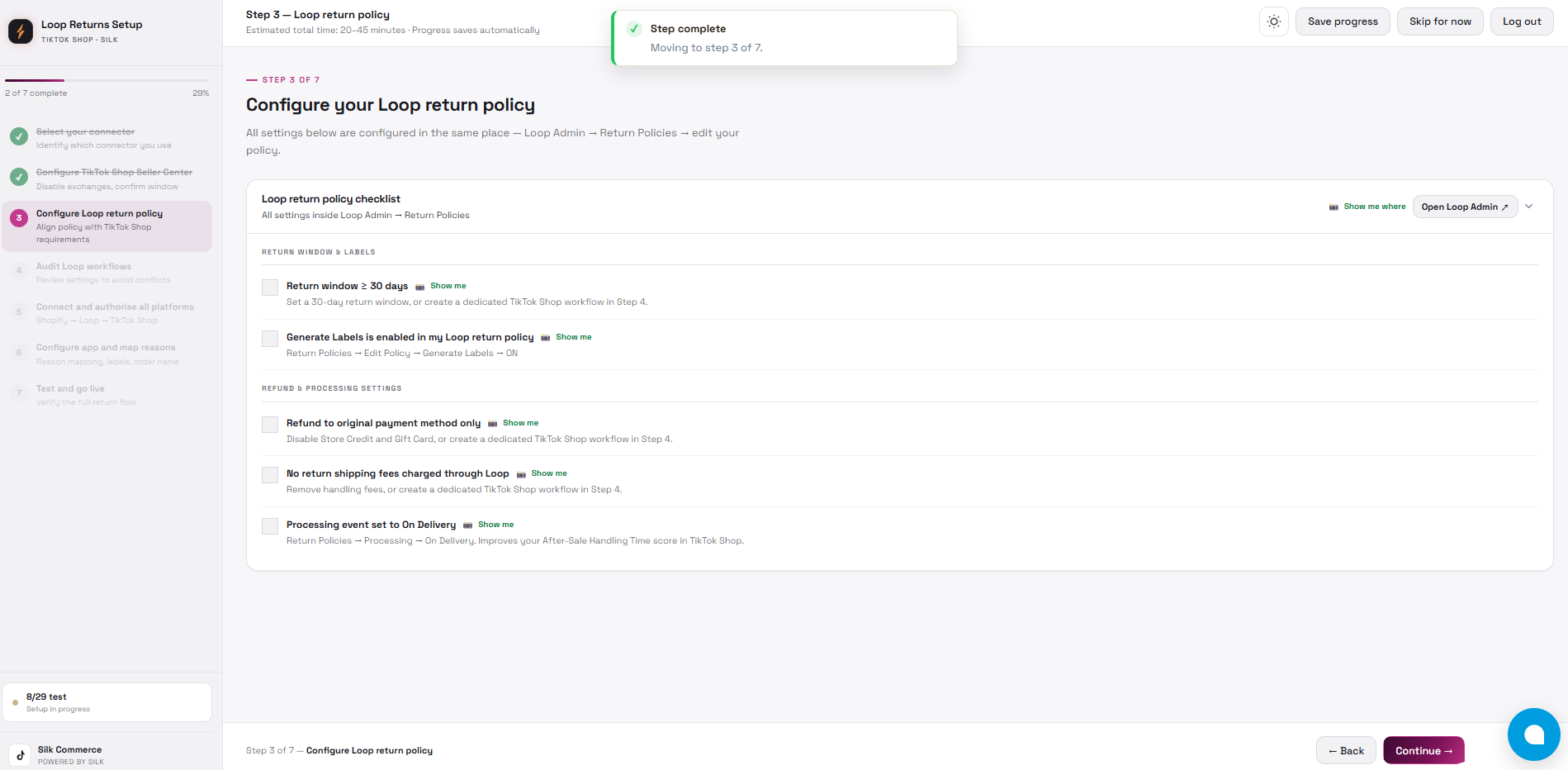Open Configure app and map reasons step

tap(107, 354)
